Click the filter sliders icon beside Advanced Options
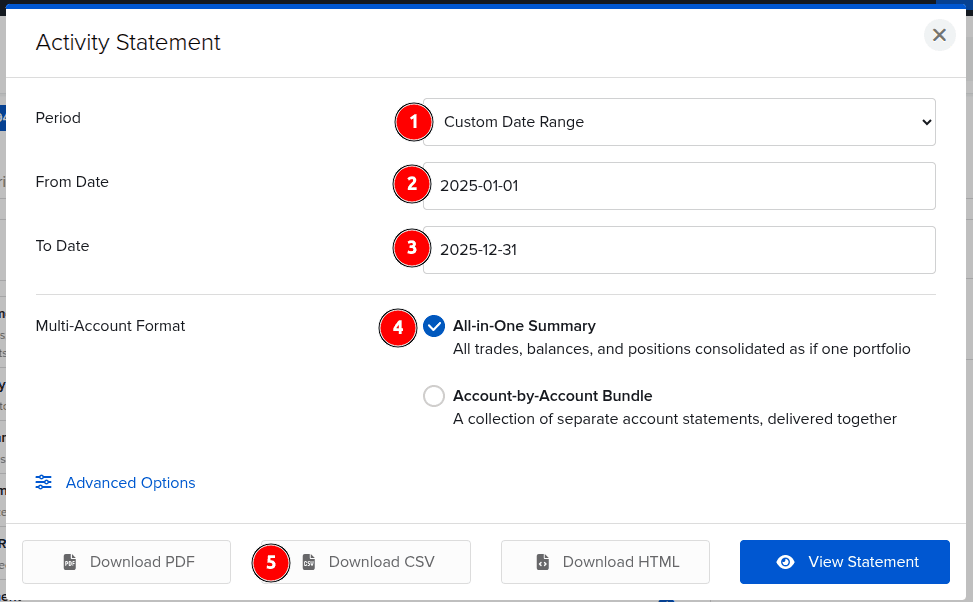The image size is (973, 602). (43, 482)
